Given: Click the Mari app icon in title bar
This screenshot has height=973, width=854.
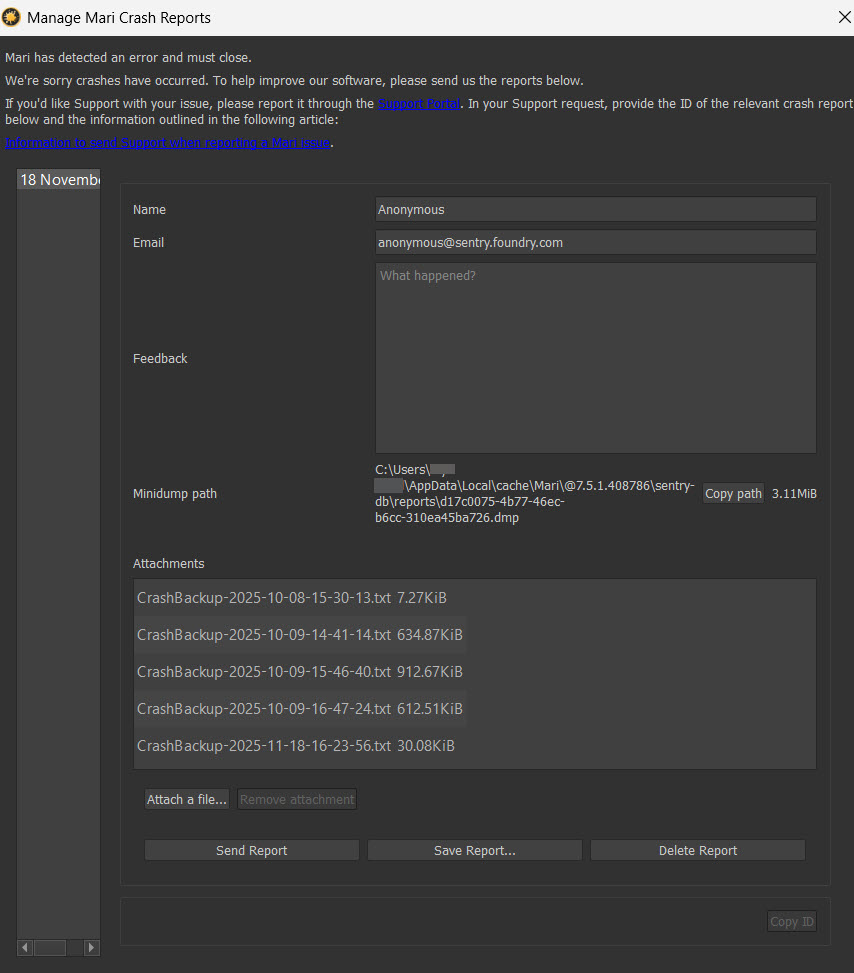Looking at the screenshot, I should [12, 17].
